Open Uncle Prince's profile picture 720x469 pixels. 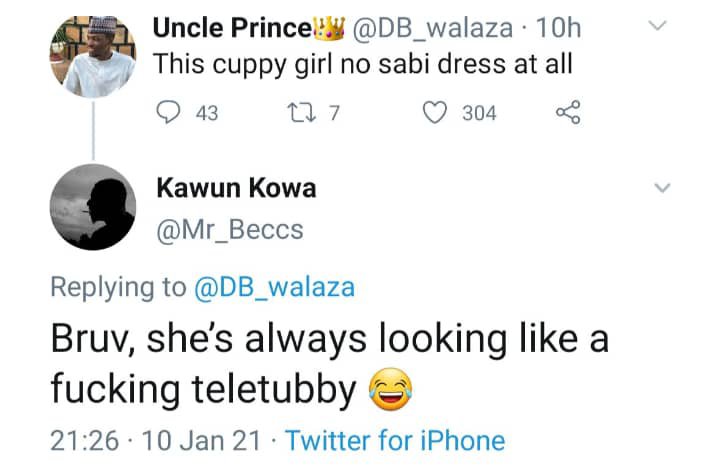pyautogui.click(x=92, y=55)
